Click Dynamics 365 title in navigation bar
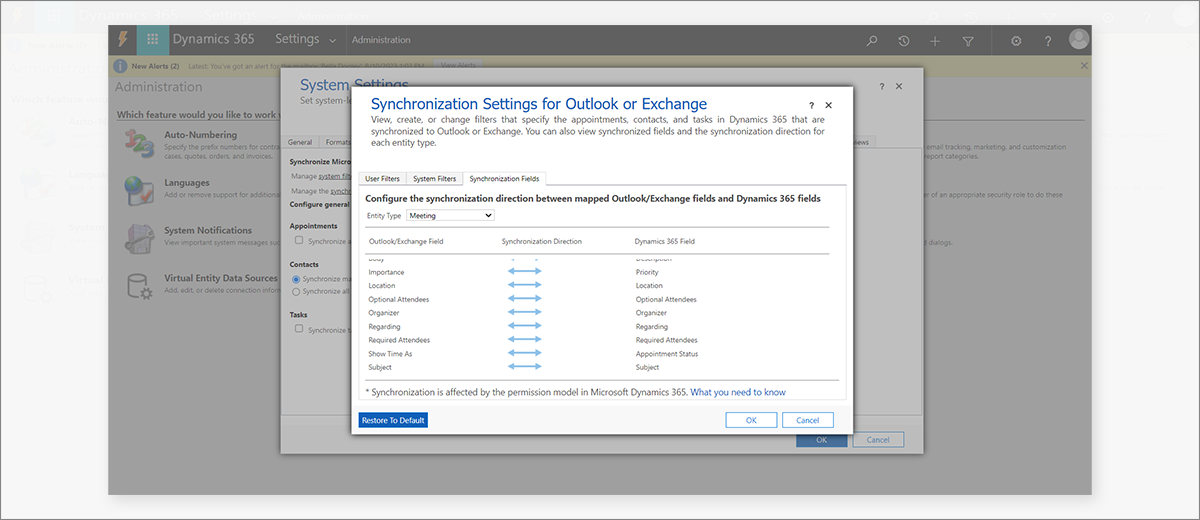The image size is (1200, 520). [213, 39]
